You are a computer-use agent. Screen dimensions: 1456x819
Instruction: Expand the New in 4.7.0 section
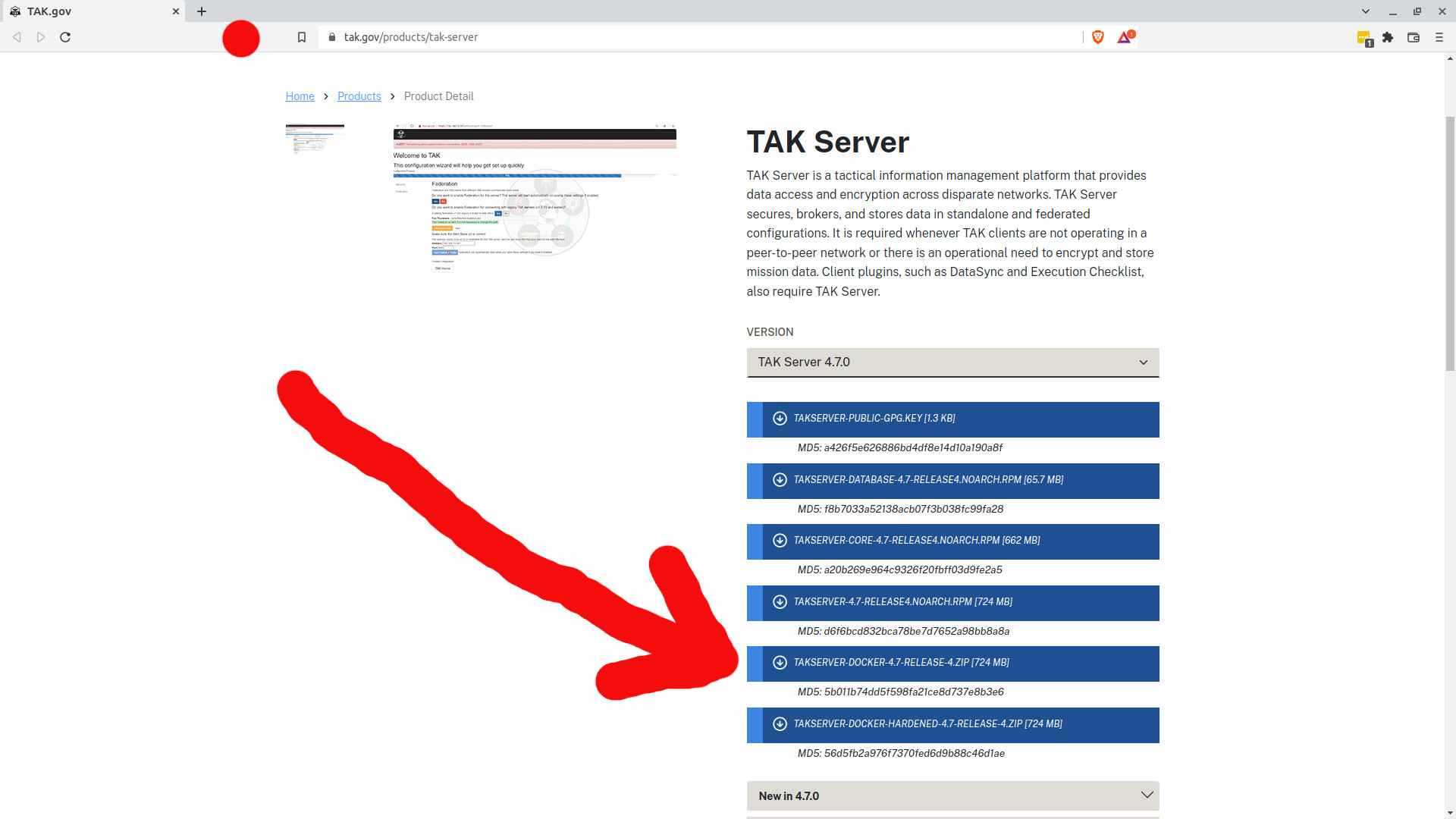952,796
